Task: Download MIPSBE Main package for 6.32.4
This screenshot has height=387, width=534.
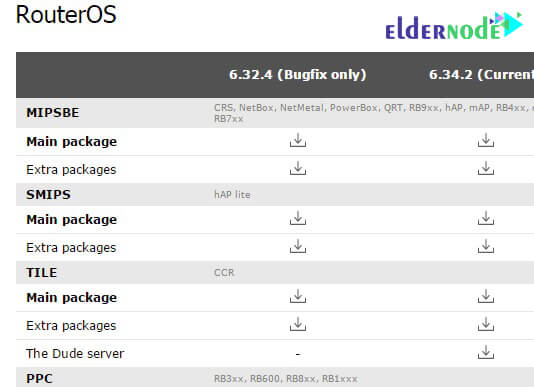Action: tap(298, 140)
